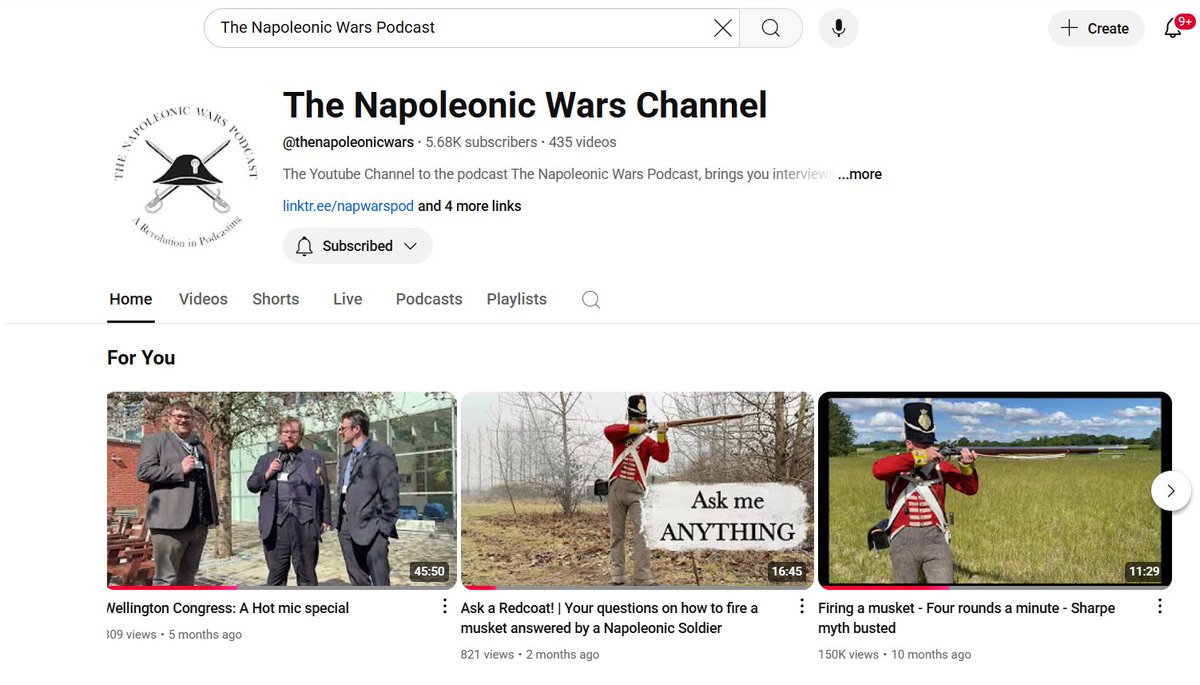Open the Wellington Congress video title
Screen dimensions: 1200x685
tap(227, 608)
